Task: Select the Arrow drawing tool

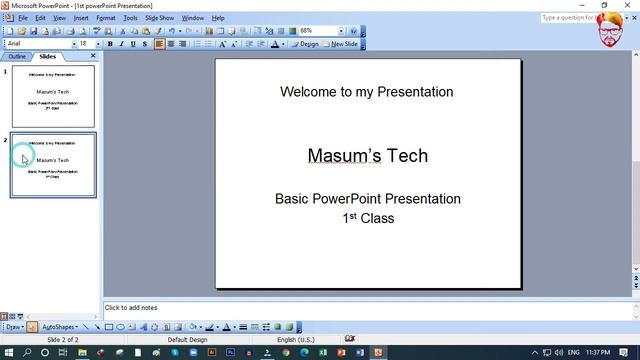Action: pyautogui.click(x=97, y=327)
